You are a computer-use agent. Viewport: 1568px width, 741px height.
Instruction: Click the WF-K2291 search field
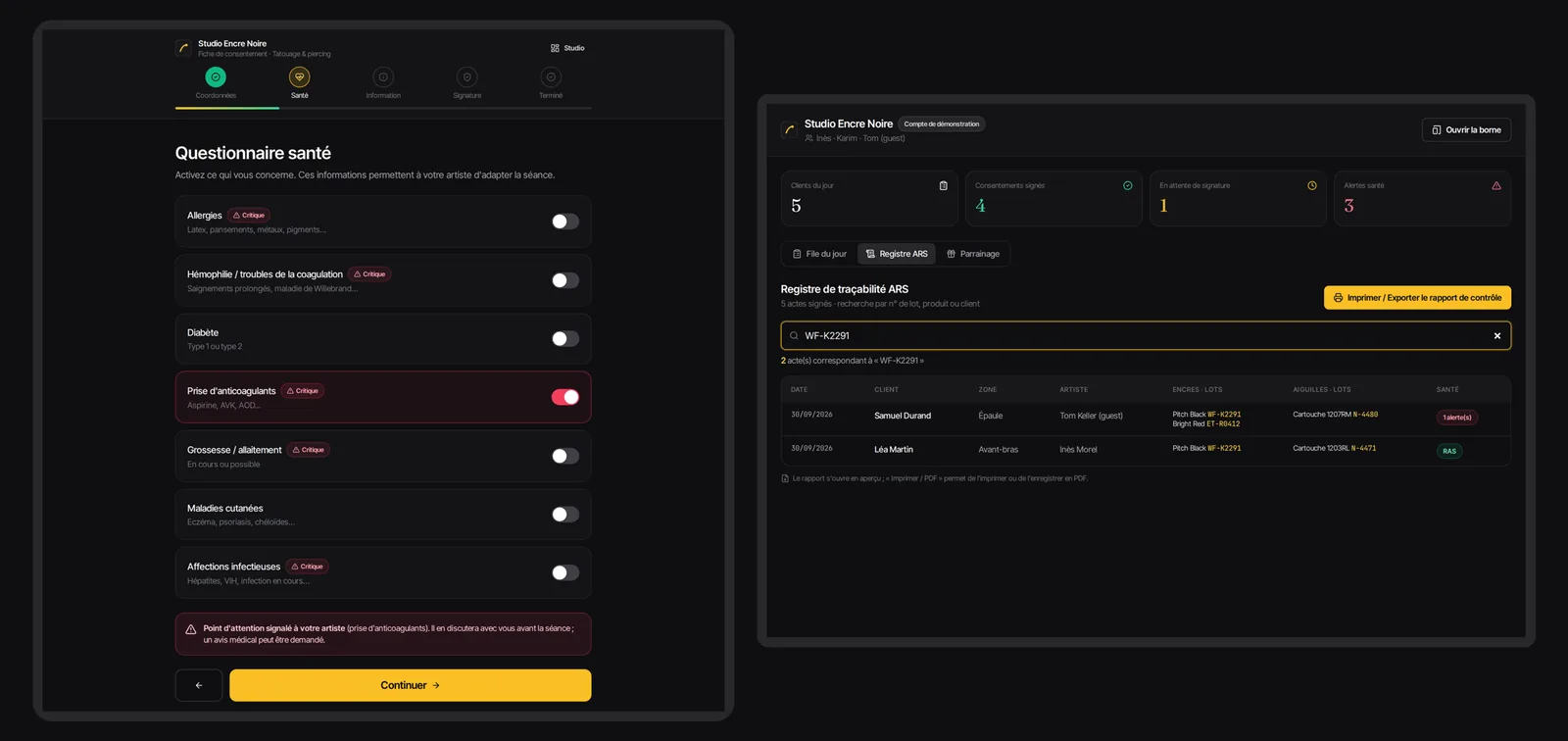tap(1146, 335)
